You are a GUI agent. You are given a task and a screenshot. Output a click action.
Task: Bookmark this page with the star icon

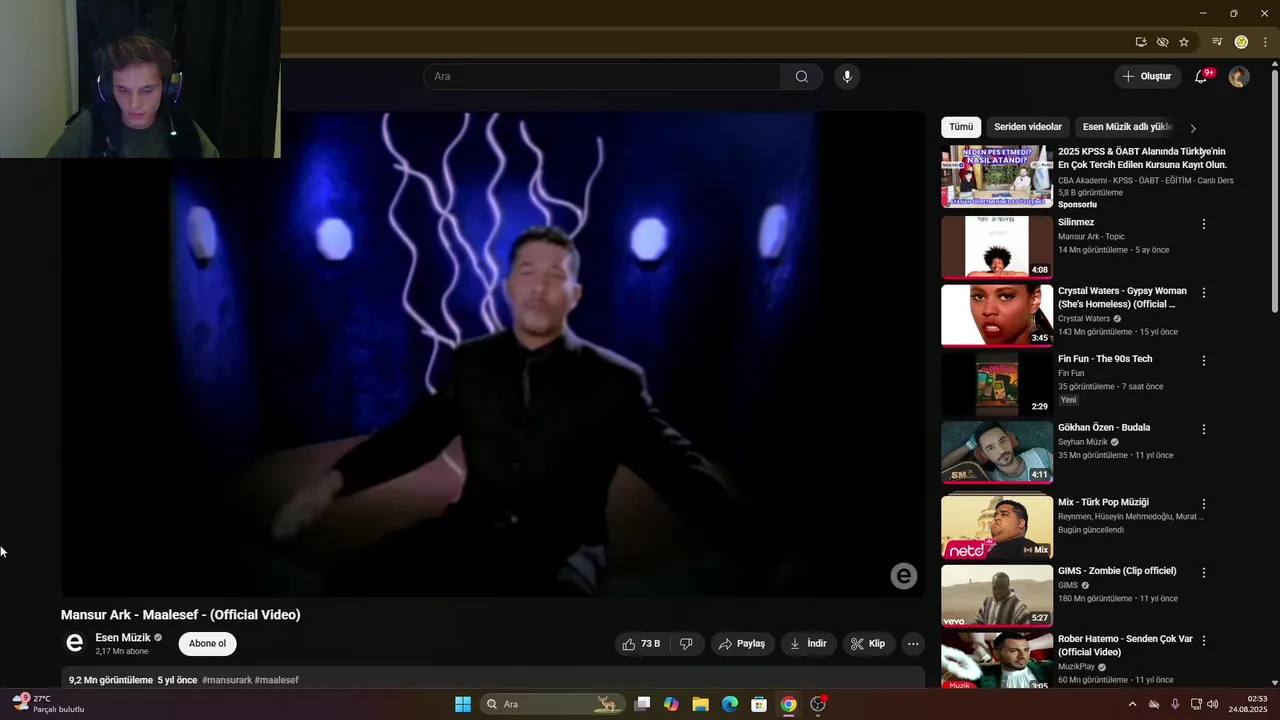(1184, 42)
